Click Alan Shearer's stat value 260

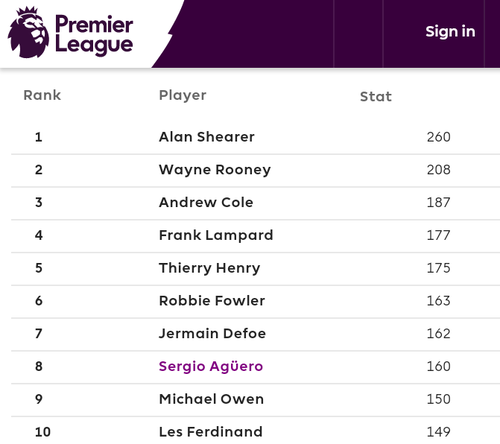439,137
